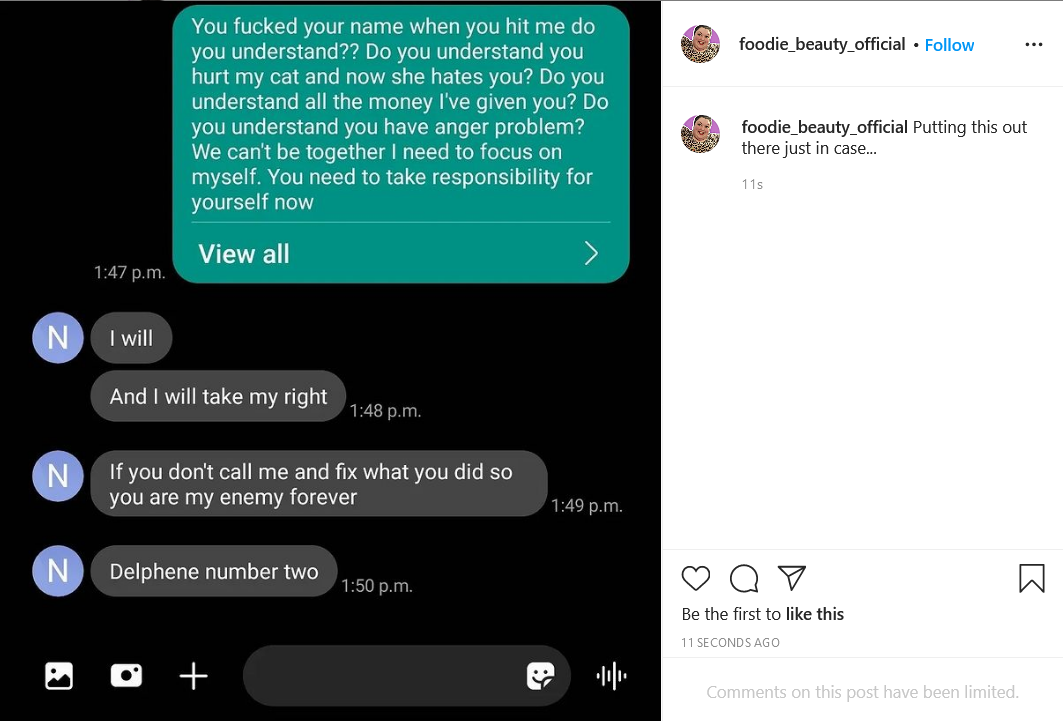Viewport: 1063px width, 721px height.
Task: Open the 11 seconds ago timestamp link
Action: click(x=730, y=642)
